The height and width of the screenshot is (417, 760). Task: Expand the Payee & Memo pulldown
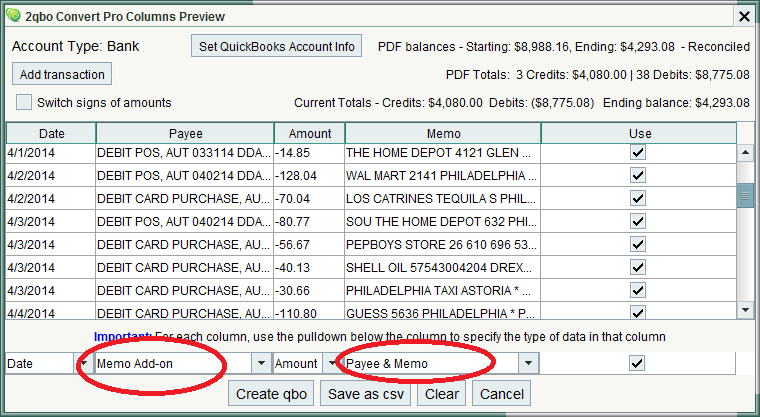coord(528,364)
